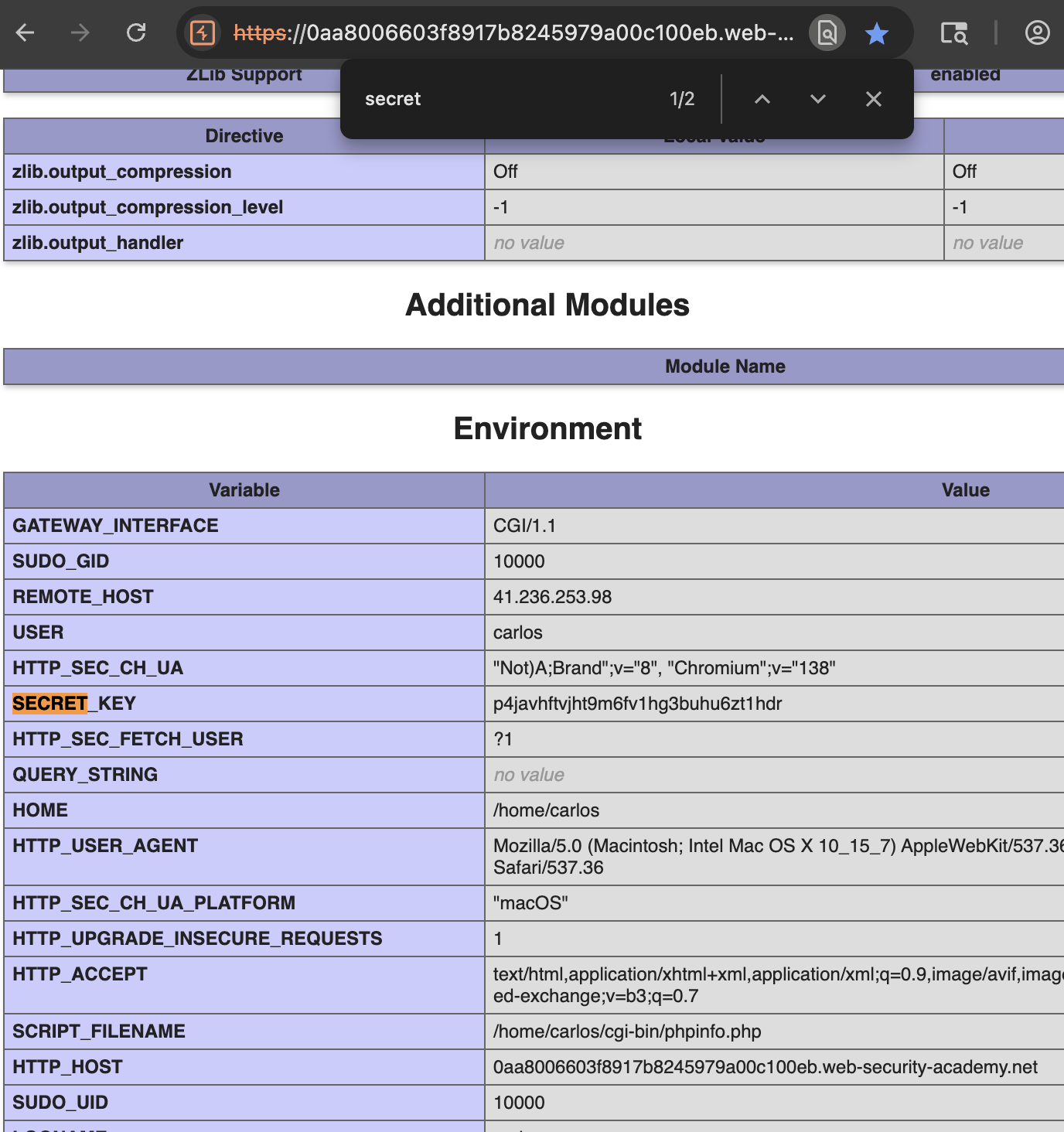Open the user profile icon
This screenshot has height=1132, width=1064.
(x=1037, y=32)
